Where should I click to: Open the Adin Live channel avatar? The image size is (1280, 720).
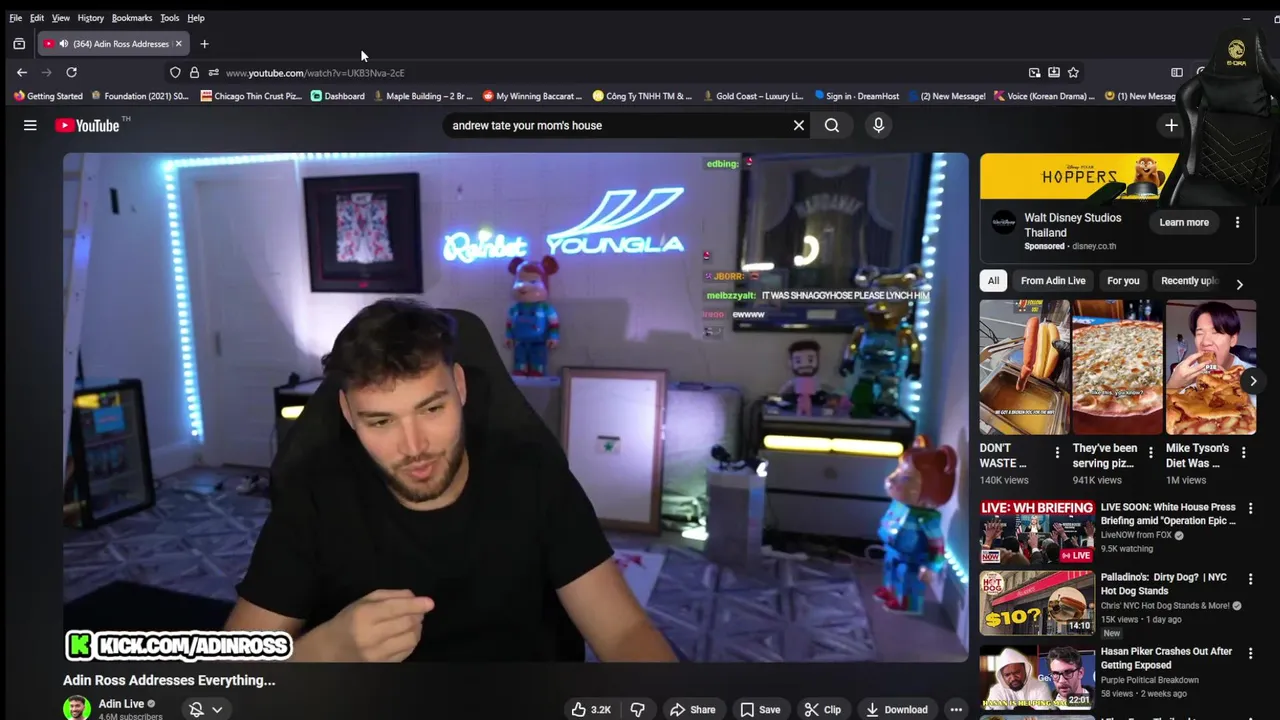point(76,708)
